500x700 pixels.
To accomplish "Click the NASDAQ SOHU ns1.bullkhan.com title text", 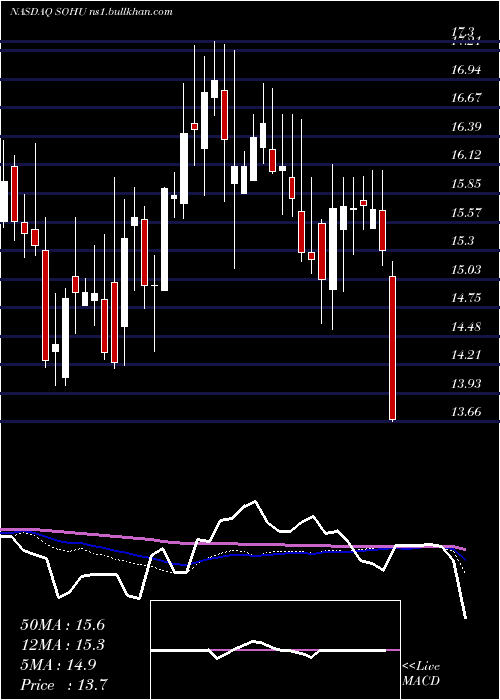I will coord(91,12).
